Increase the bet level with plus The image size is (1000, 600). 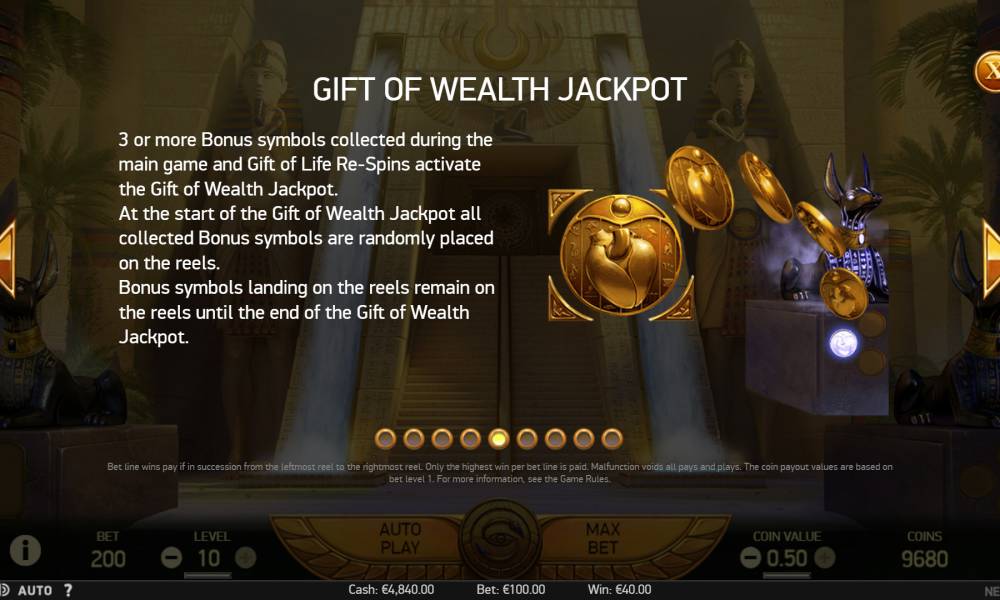246,557
